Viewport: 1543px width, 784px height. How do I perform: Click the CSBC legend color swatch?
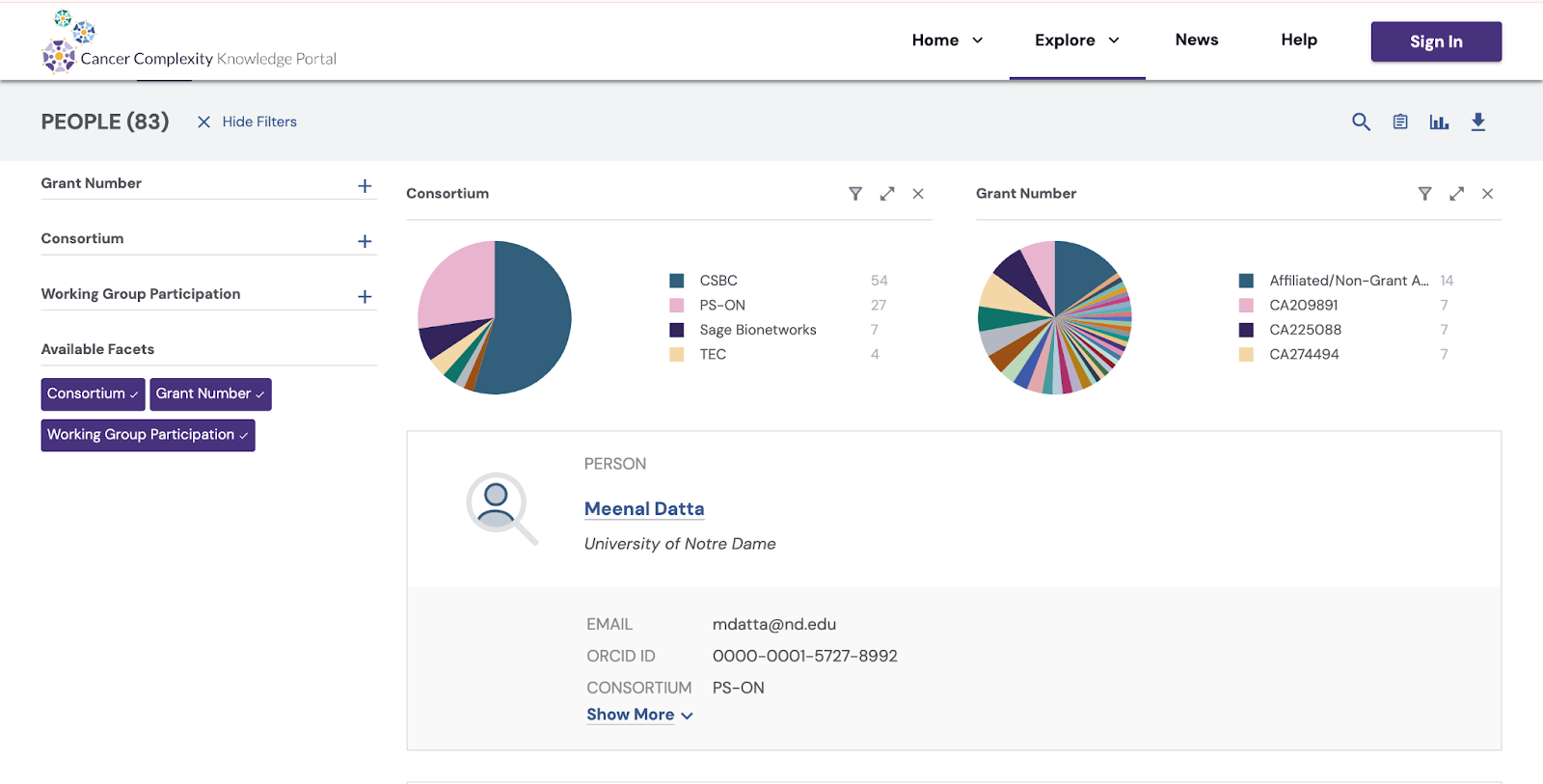point(677,281)
